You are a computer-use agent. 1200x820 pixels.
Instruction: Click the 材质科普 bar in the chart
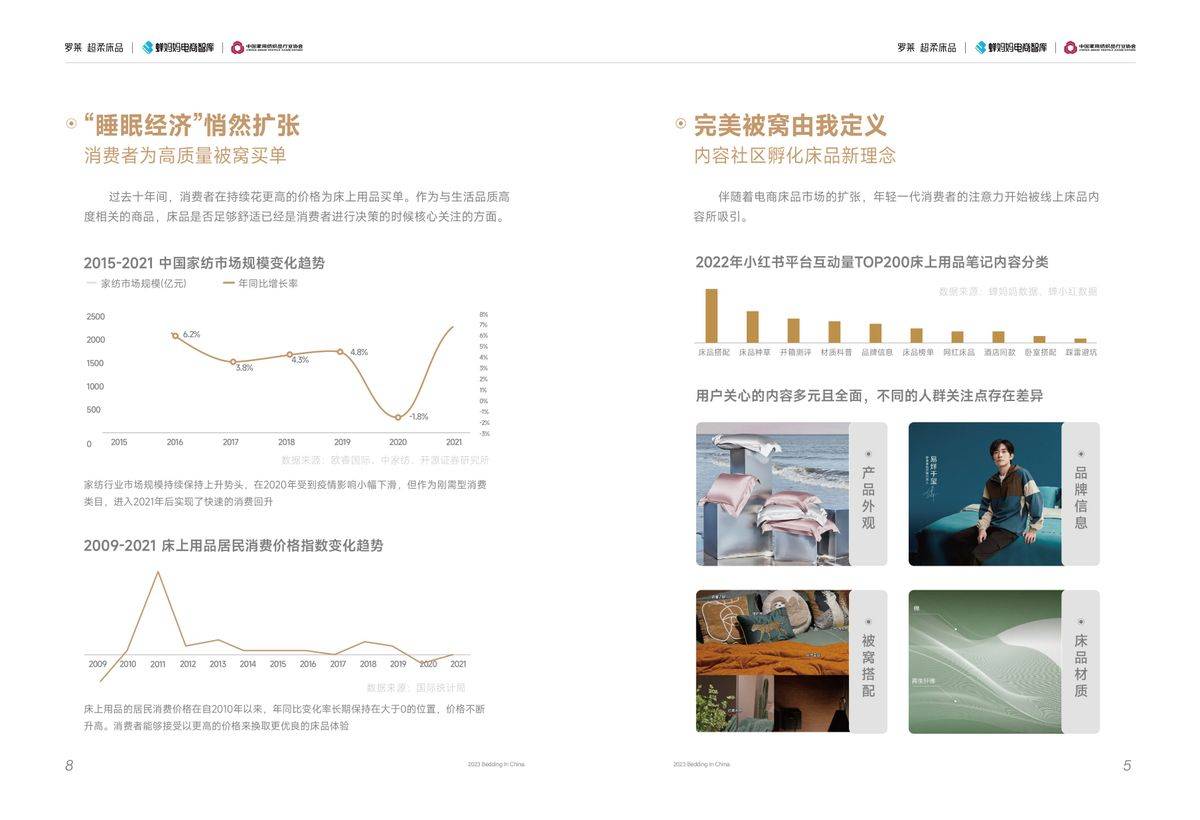click(x=835, y=332)
